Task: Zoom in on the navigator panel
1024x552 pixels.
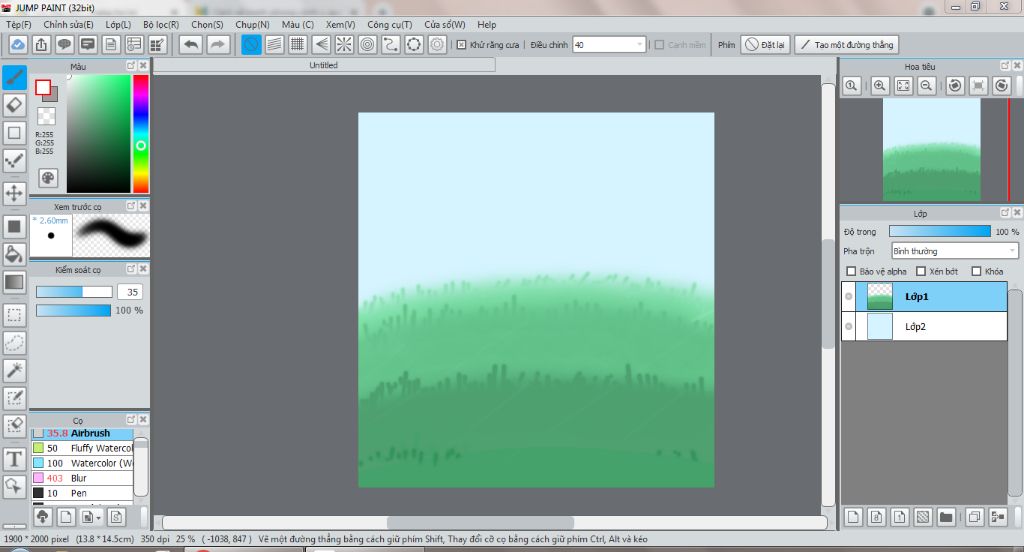Action: (x=880, y=86)
